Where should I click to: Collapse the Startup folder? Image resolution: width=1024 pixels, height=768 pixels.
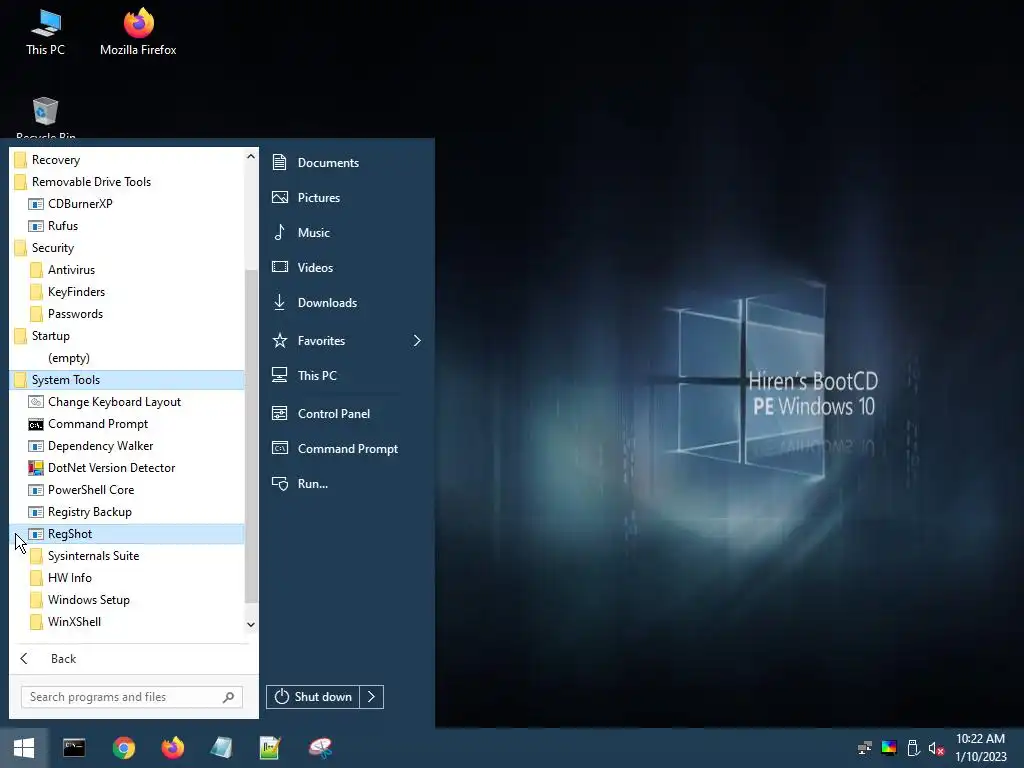[127, 336]
